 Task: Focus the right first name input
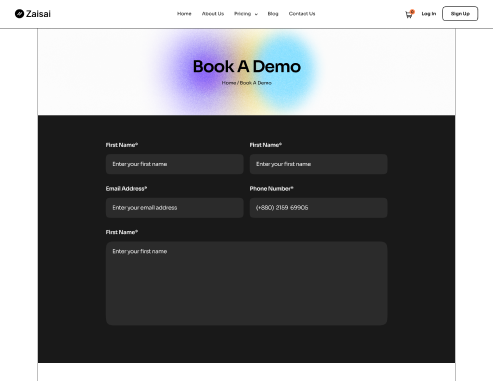pyautogui.click(x=318, y=164)
